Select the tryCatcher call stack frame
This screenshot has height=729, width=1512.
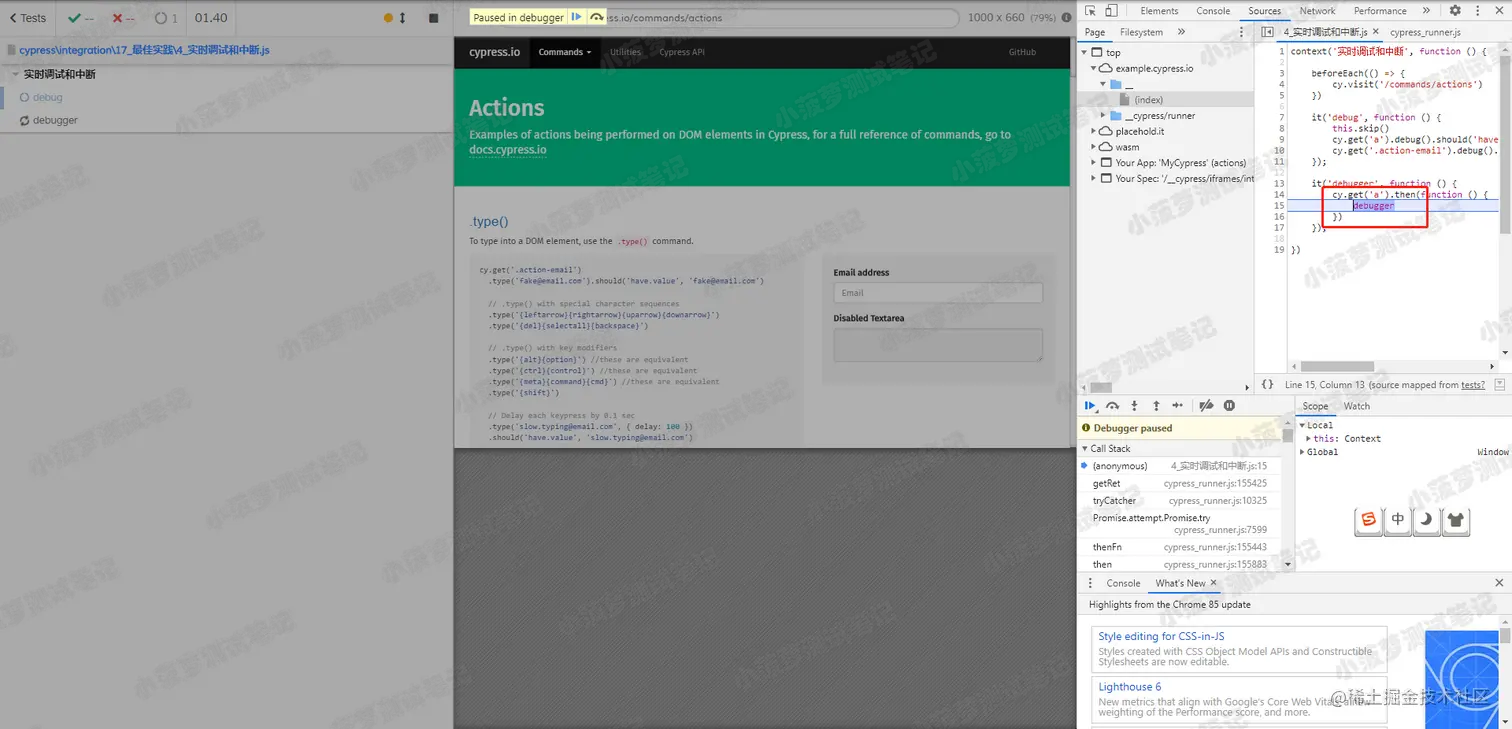coord(1180,500)
